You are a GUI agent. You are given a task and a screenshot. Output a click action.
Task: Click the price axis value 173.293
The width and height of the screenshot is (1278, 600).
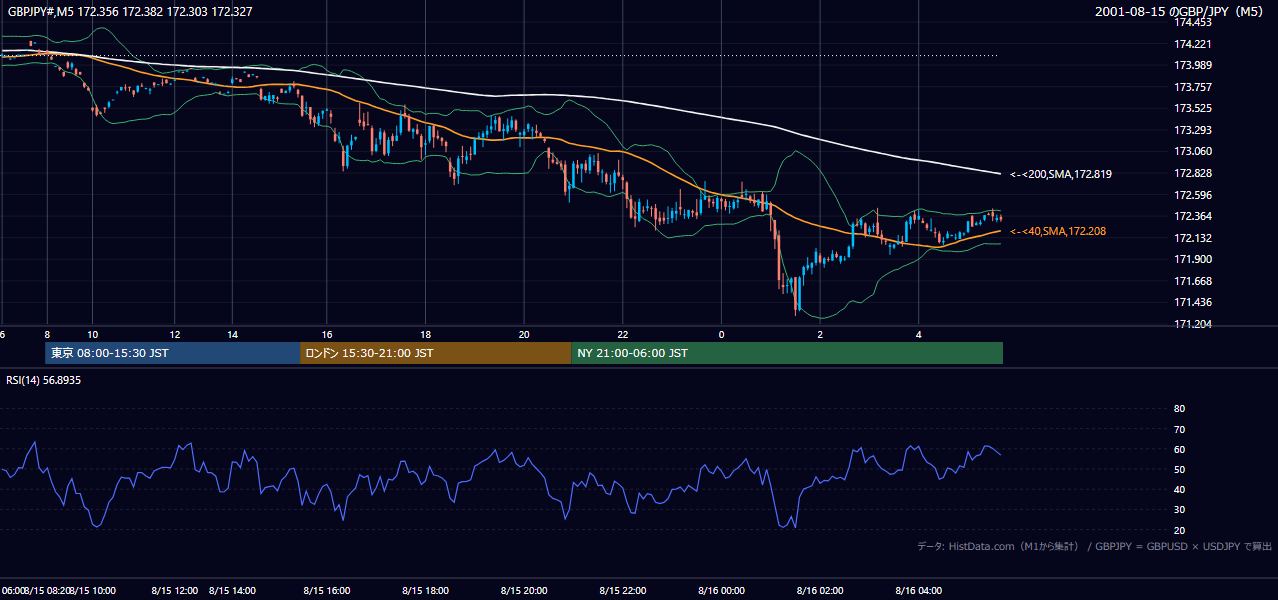click(1193, 130)
